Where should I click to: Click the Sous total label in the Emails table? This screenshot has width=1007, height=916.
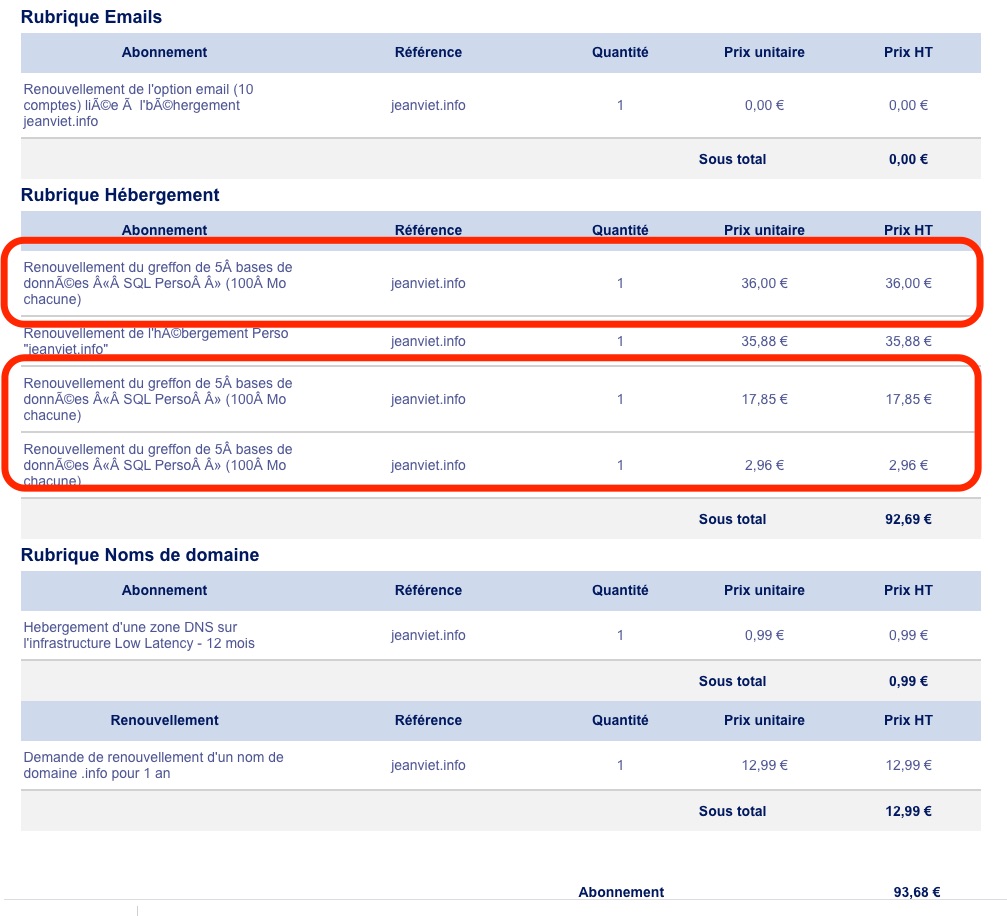point(732,159)
